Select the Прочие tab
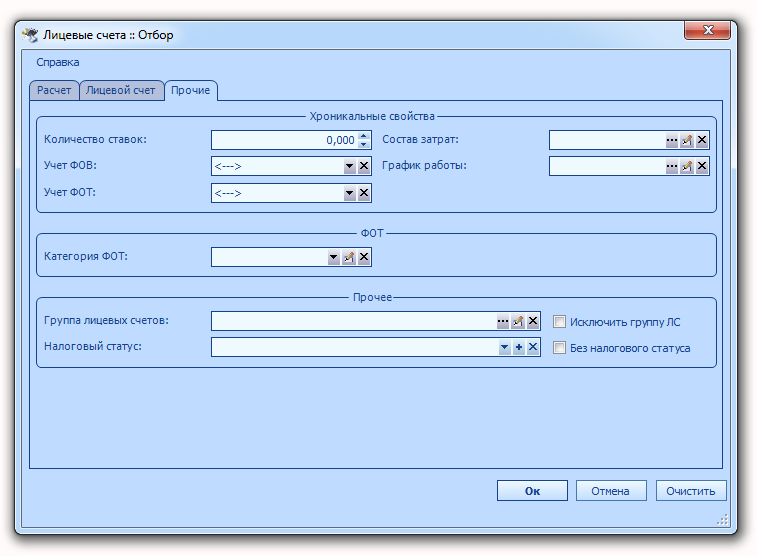 [x=191, y=90]
